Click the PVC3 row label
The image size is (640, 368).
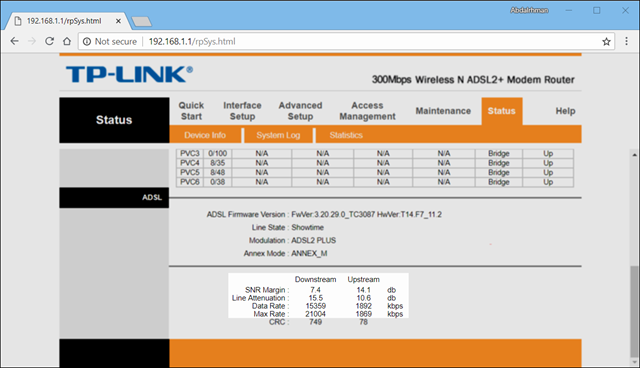190,153
